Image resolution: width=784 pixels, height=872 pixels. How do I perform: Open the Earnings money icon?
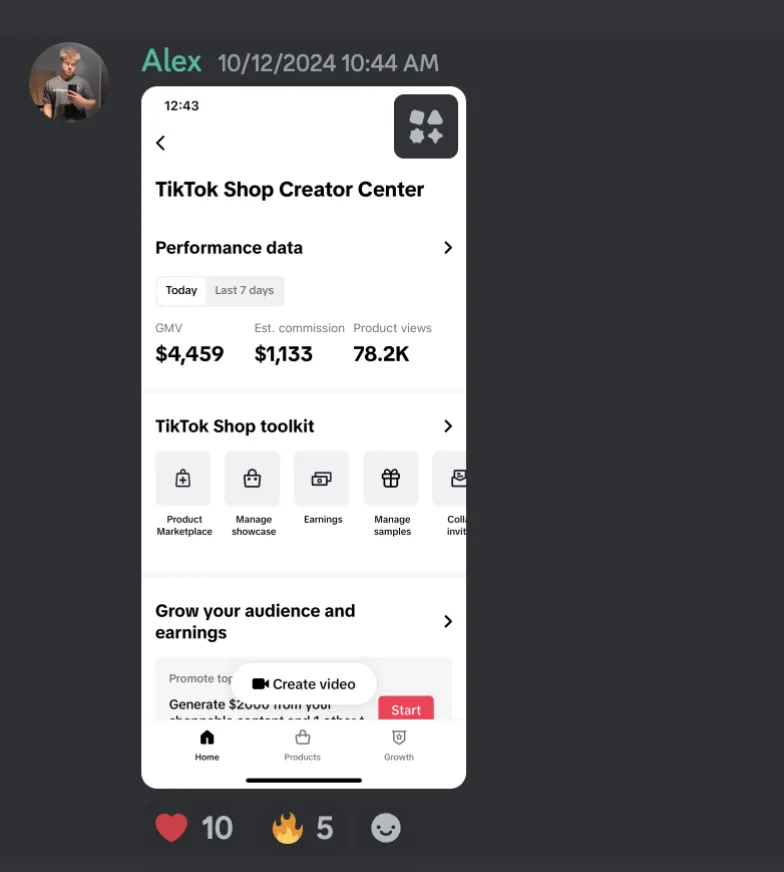coord(321,478)
